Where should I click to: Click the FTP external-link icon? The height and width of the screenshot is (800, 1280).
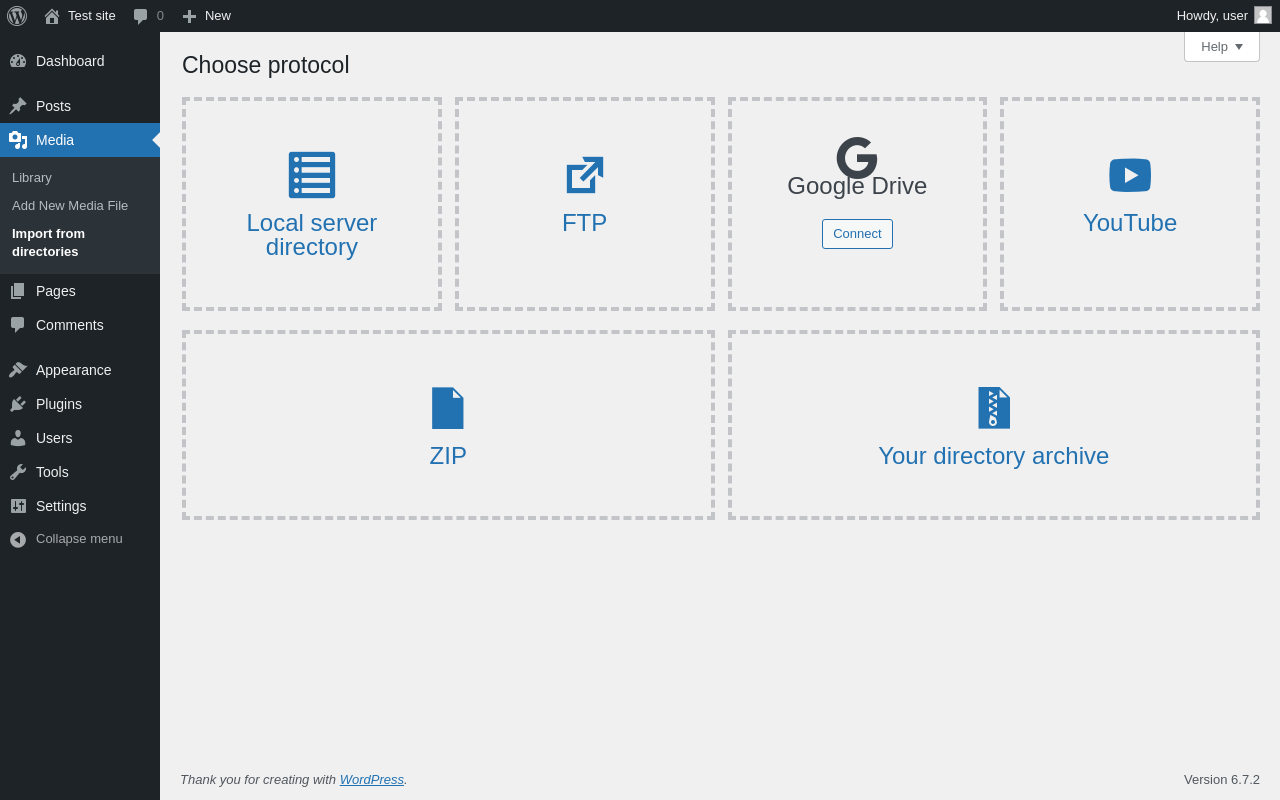coord(585,175)
